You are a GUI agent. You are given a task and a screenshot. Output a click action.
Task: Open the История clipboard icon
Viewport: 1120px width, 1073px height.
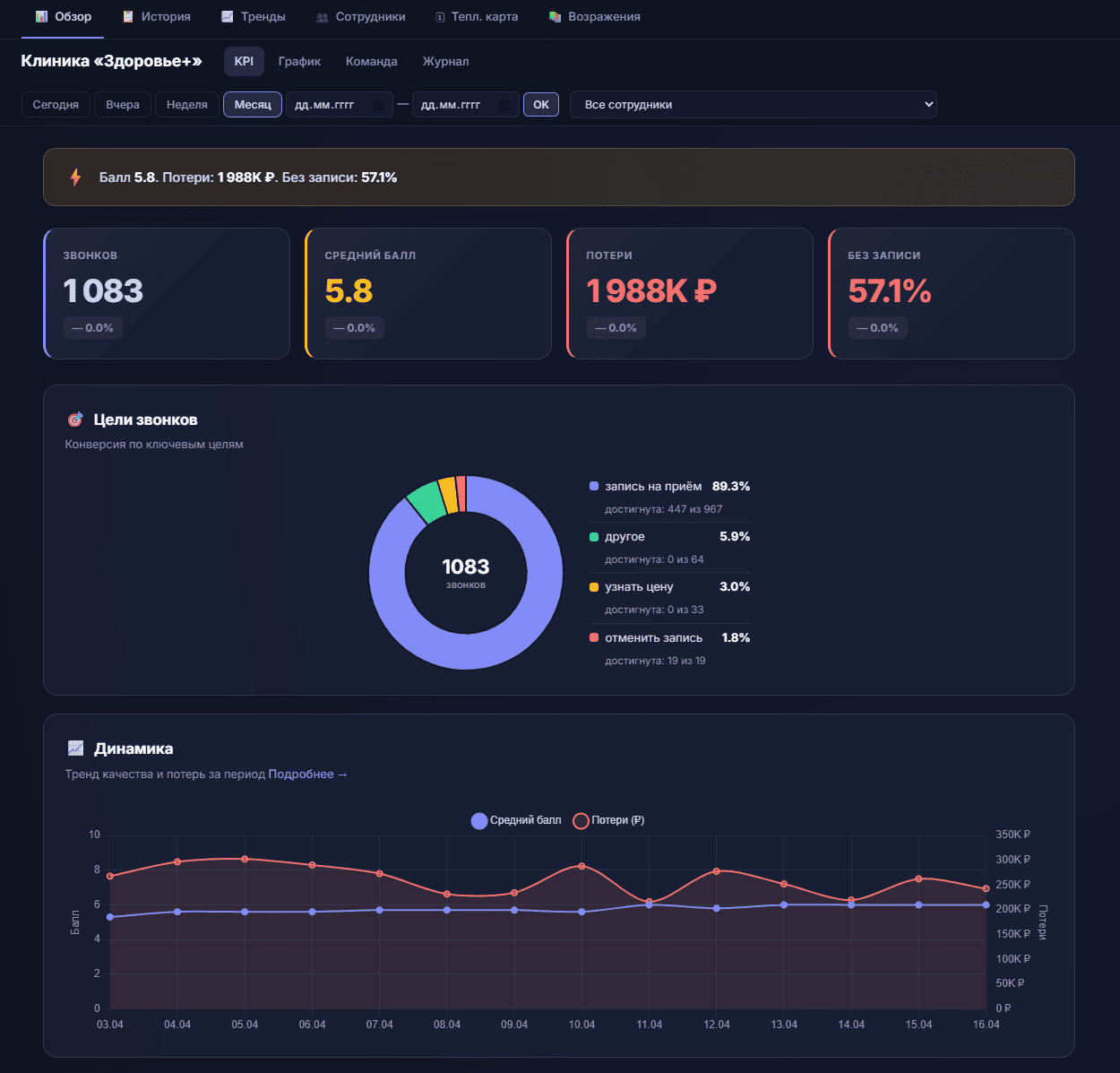point(127,15)
